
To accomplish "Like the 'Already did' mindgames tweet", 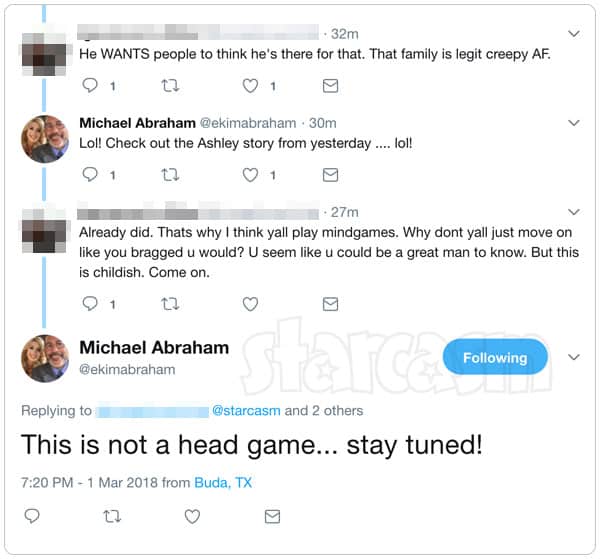I will pos(250,304).
